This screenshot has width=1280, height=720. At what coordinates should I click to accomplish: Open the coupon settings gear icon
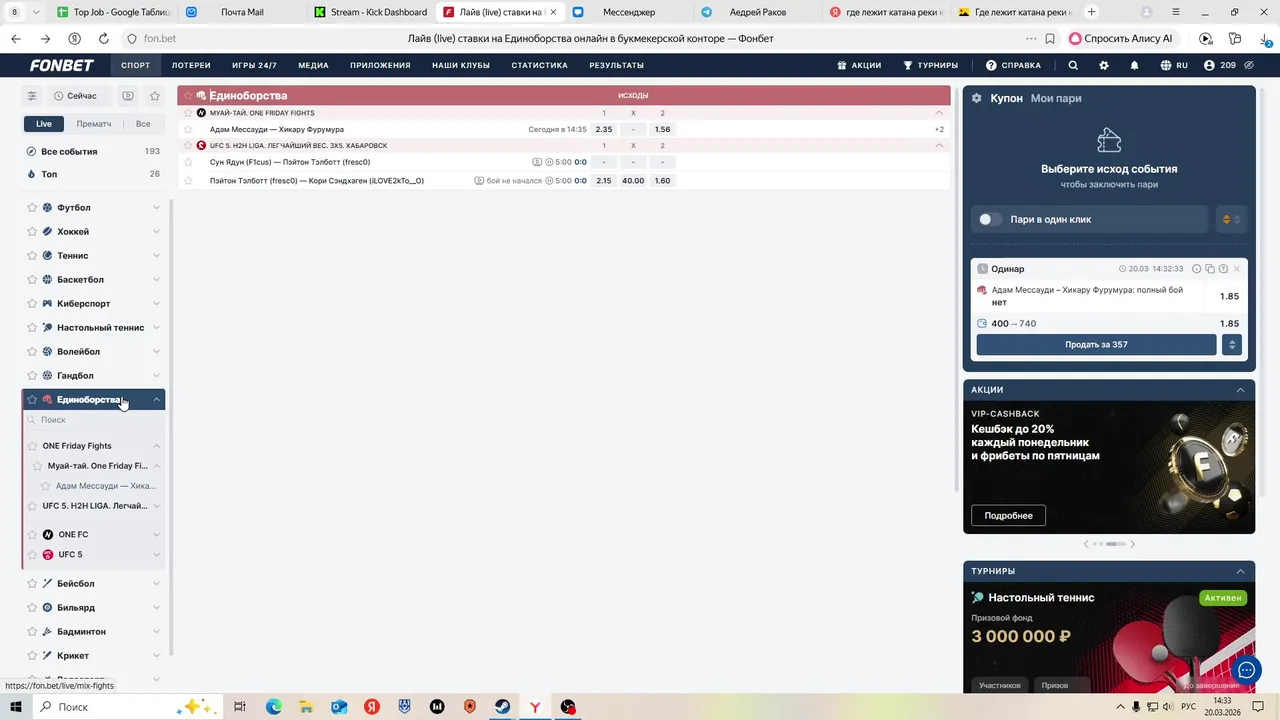tap(977, 98)
